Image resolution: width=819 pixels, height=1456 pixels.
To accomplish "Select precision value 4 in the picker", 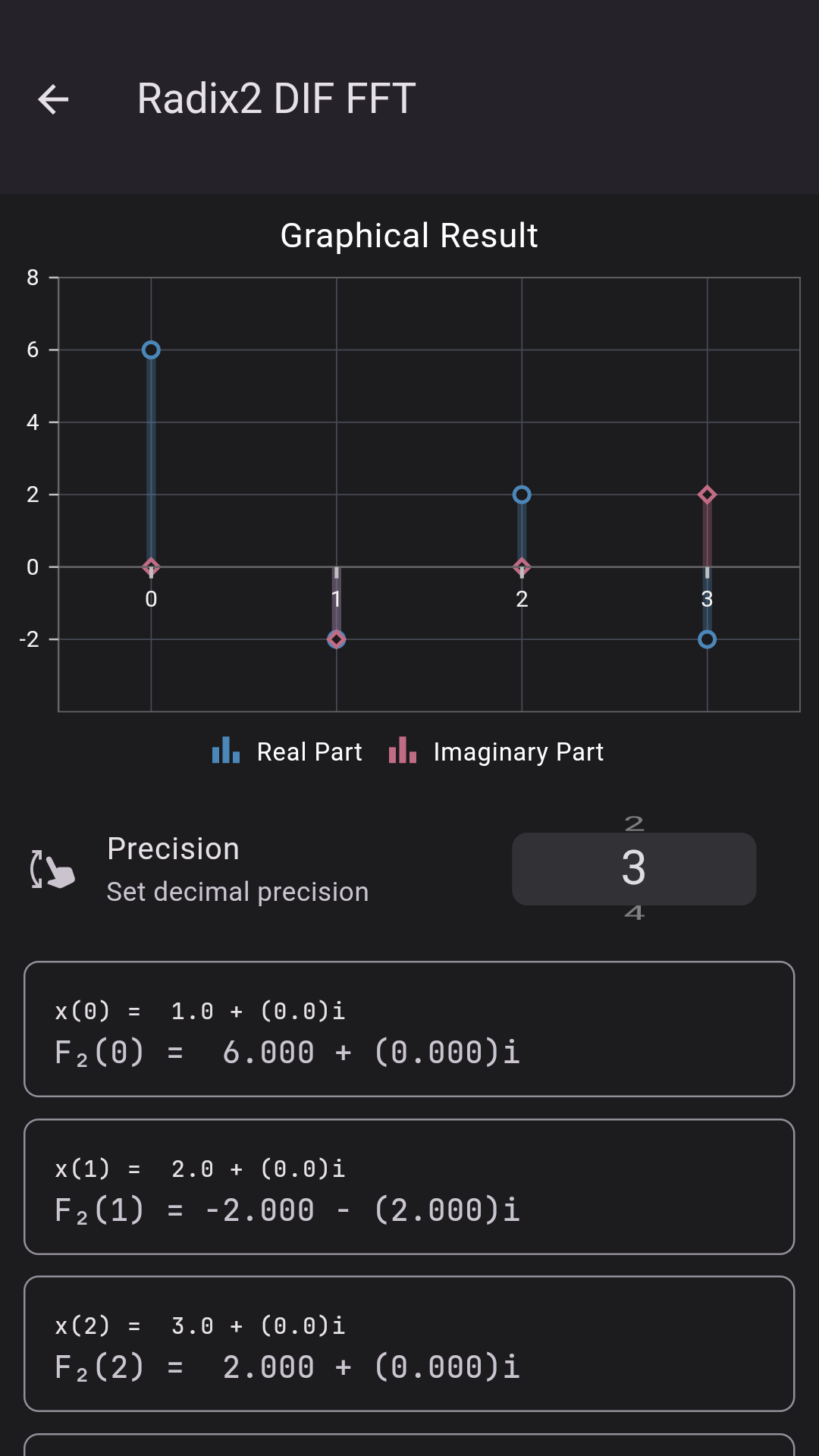I will point(634,913).
